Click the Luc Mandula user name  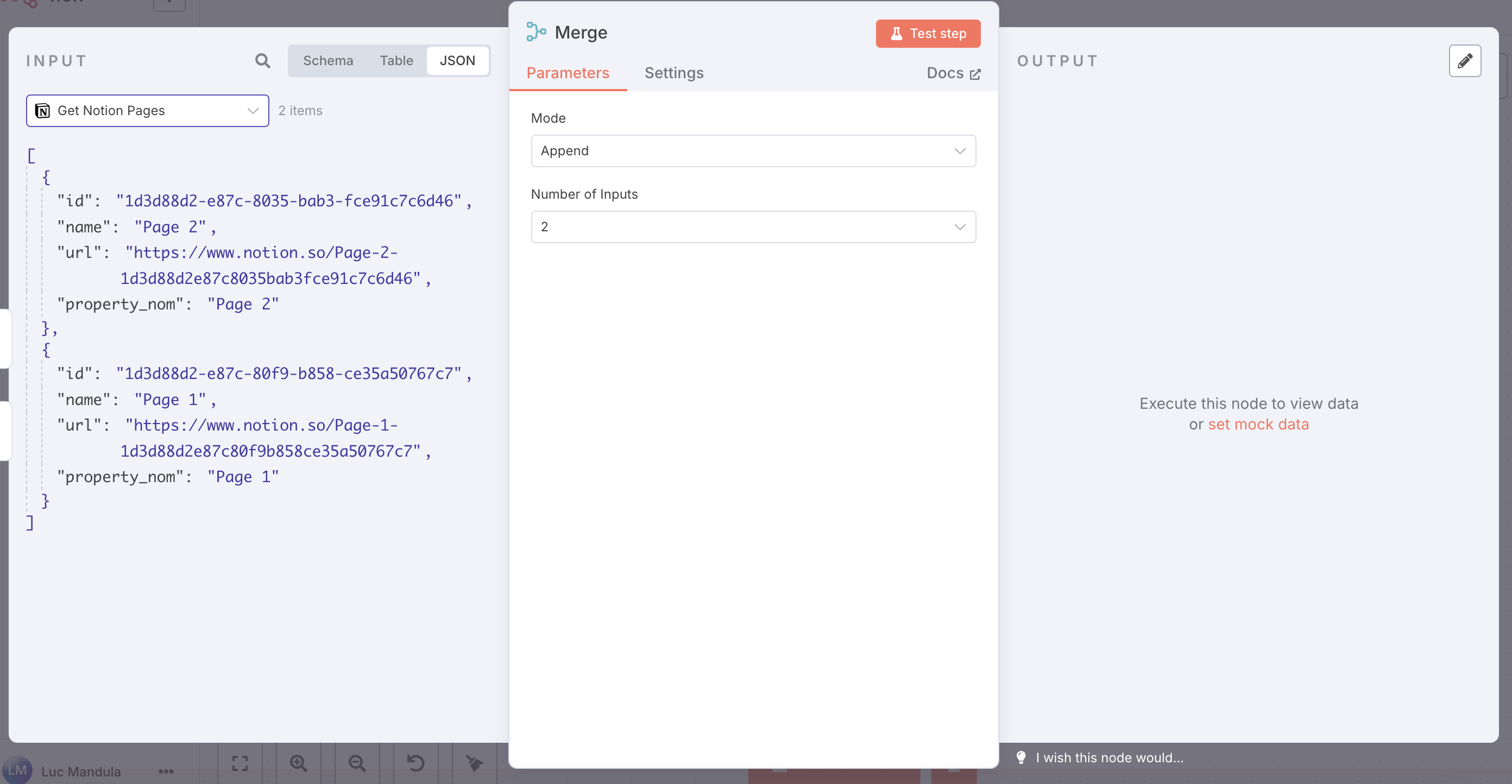(x=81, y=771)
